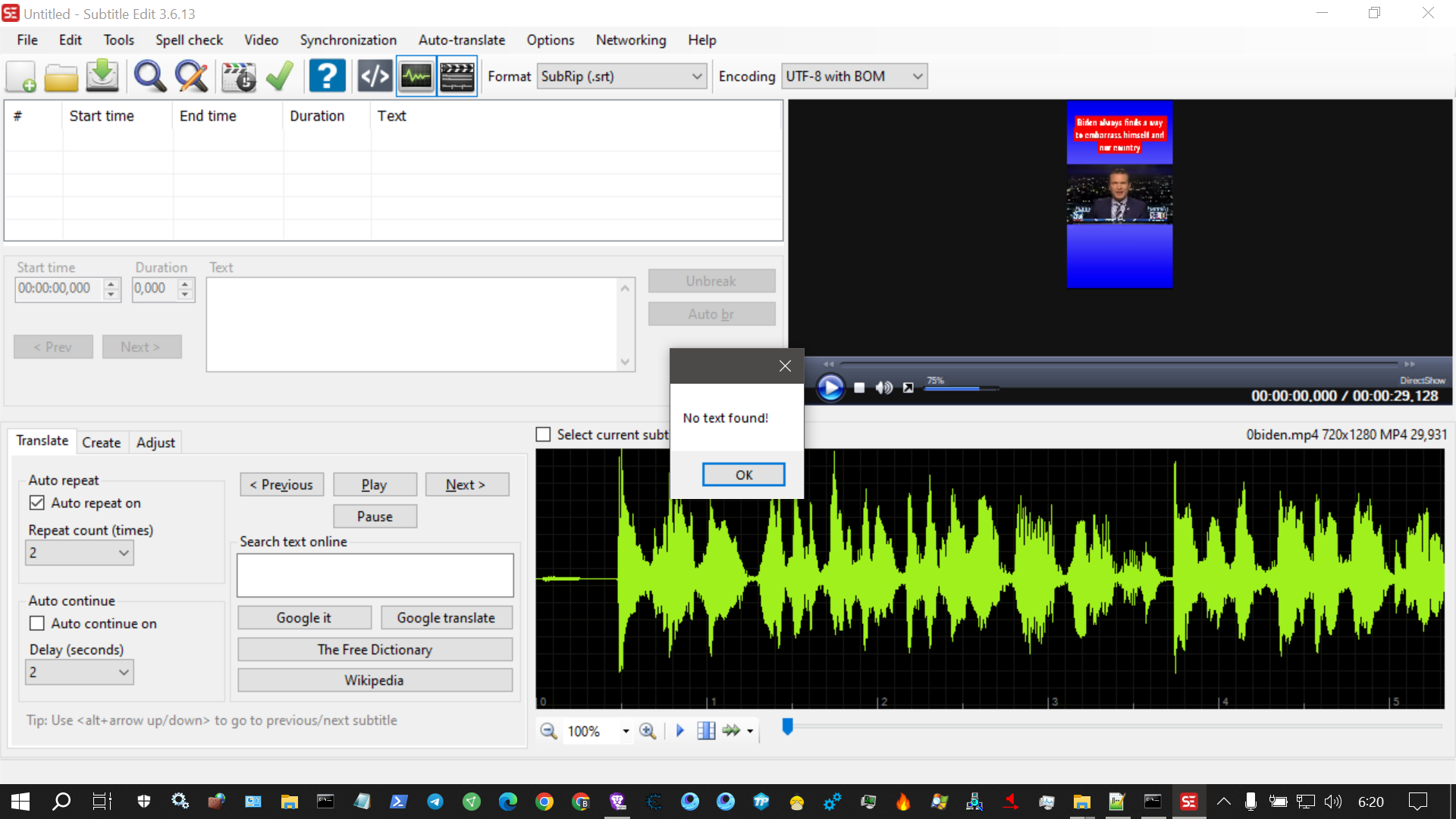Toggle the waveform display

[x=416, y=76]
